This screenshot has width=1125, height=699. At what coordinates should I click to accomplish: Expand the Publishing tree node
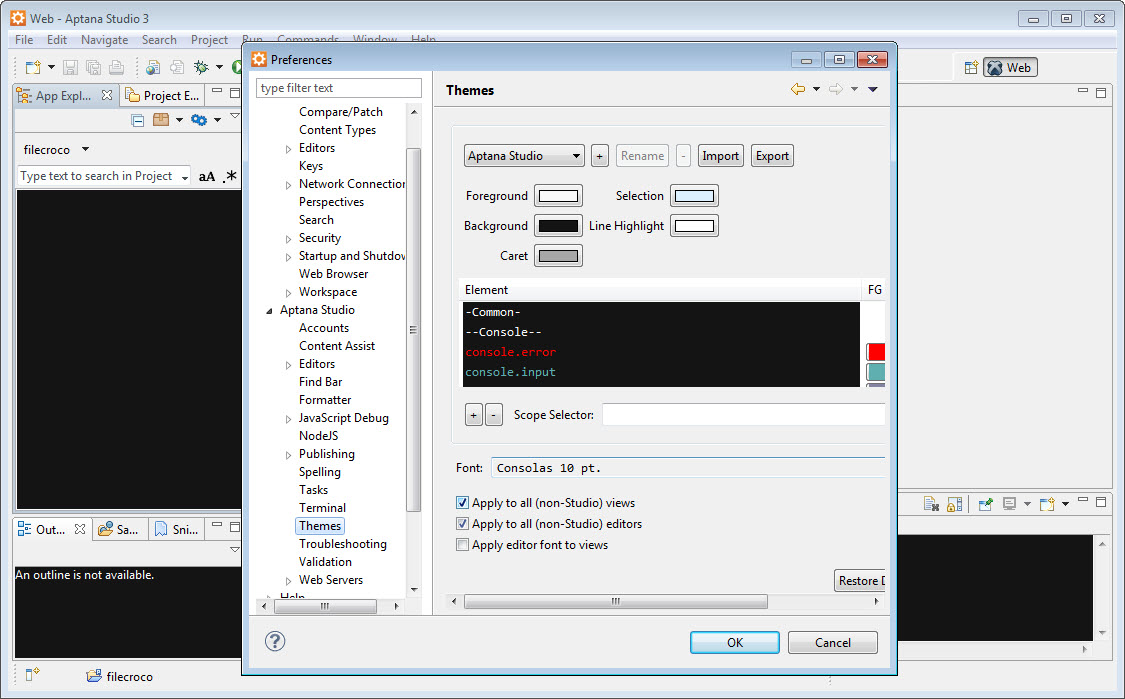[288, 455]
